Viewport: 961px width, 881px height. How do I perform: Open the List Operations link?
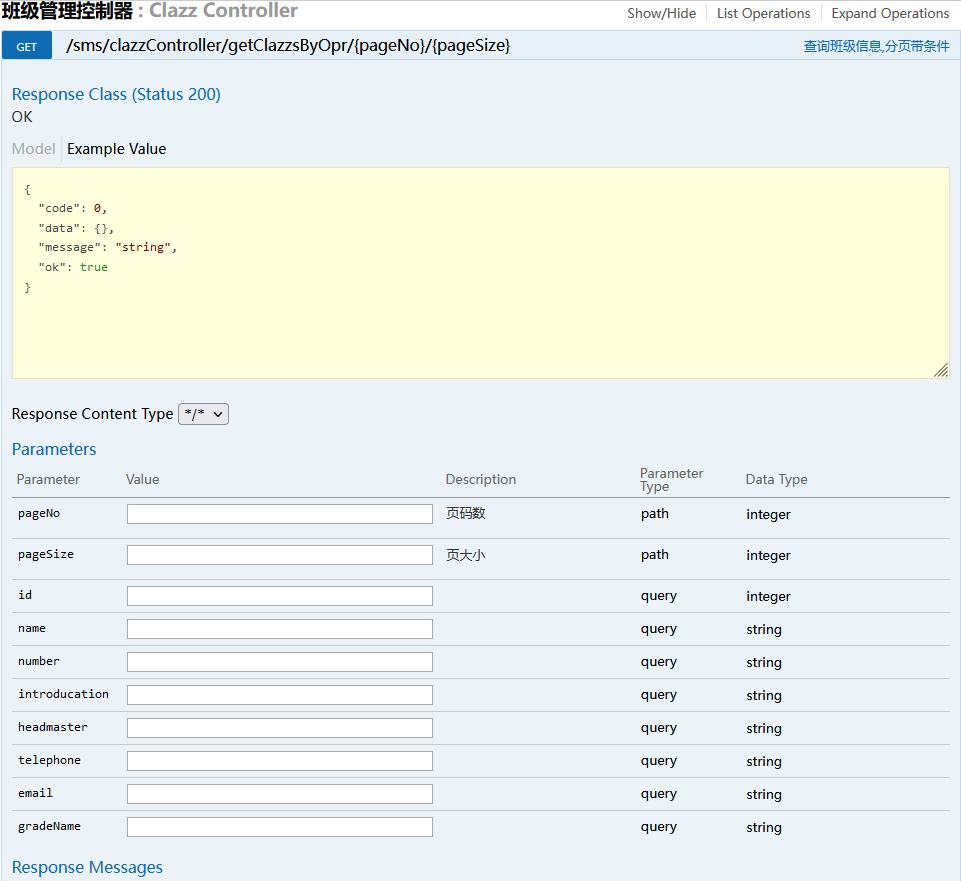pyautogui.click(x=763, y=13)
